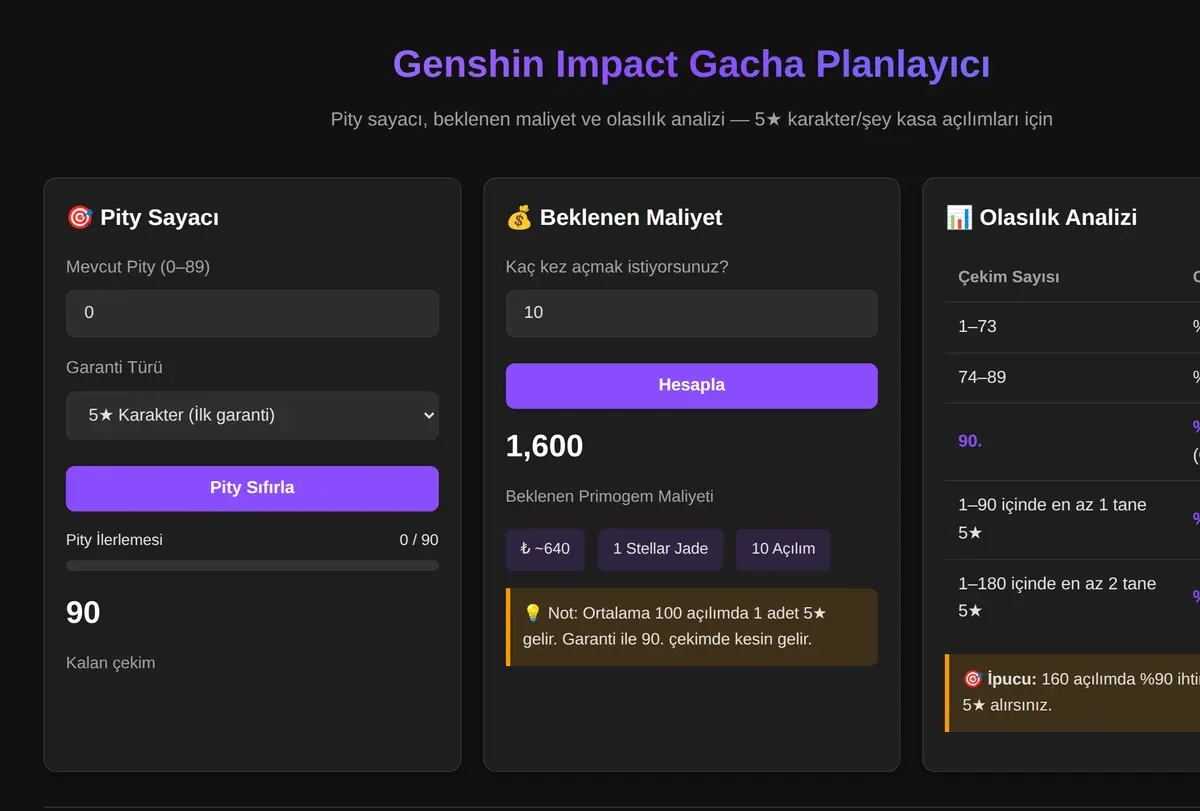
Task: Click the Mevcut Pity input field
Action: (252, 313)
